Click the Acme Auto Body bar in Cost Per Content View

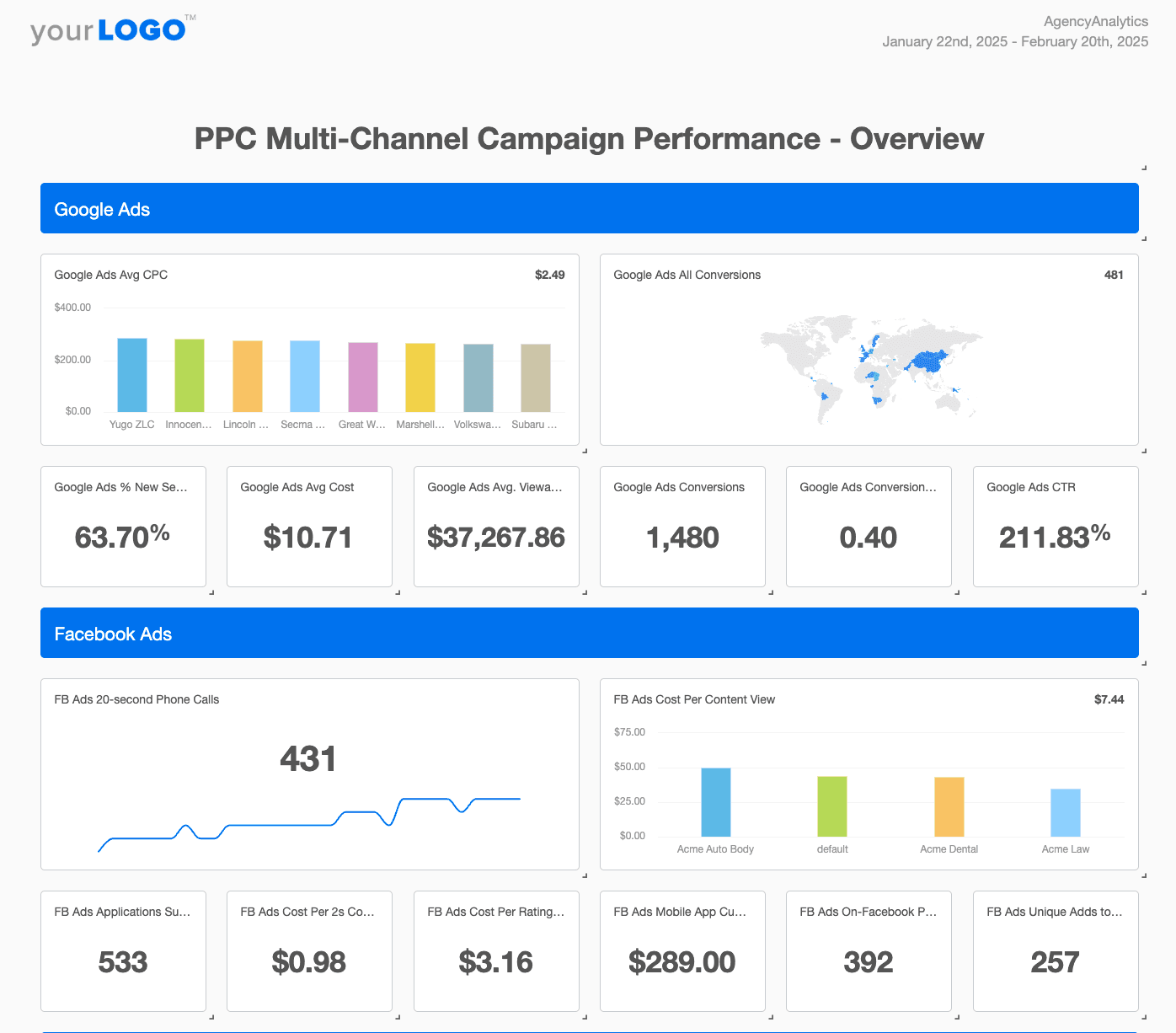point(715,801)
